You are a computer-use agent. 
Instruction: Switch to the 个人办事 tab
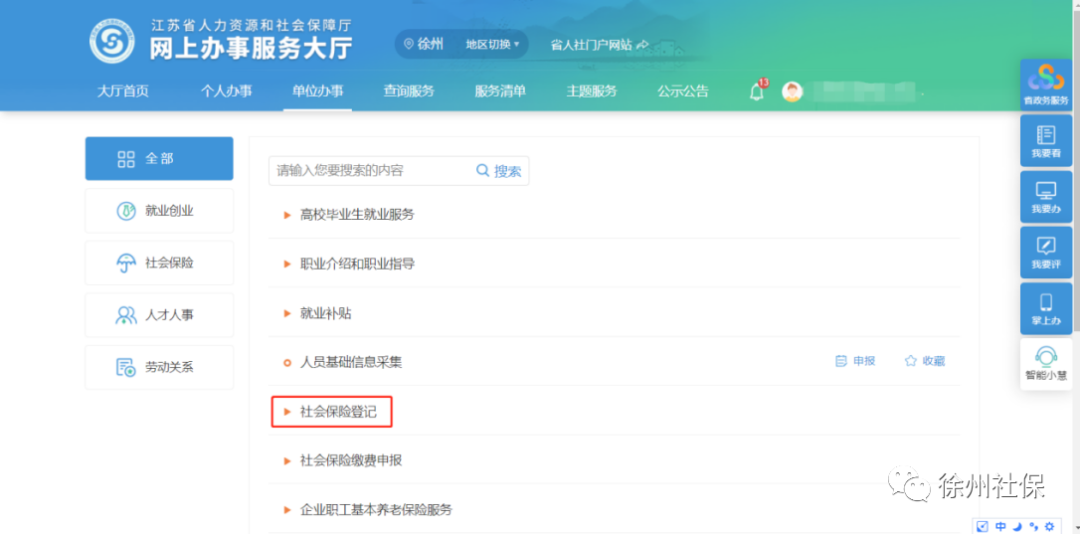point(226,91)
